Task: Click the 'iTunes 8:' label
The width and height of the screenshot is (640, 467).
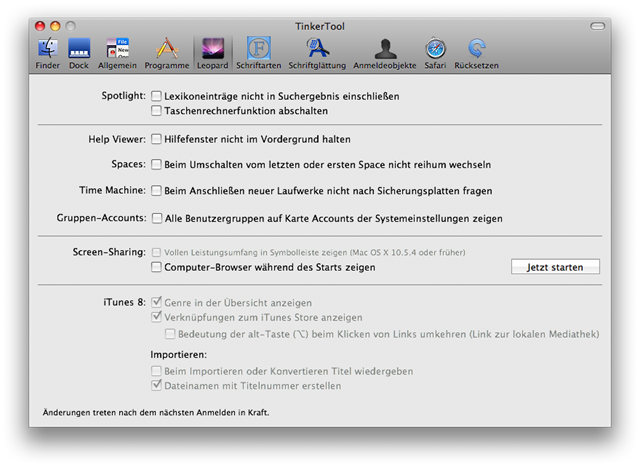Action: click(124, 302)
